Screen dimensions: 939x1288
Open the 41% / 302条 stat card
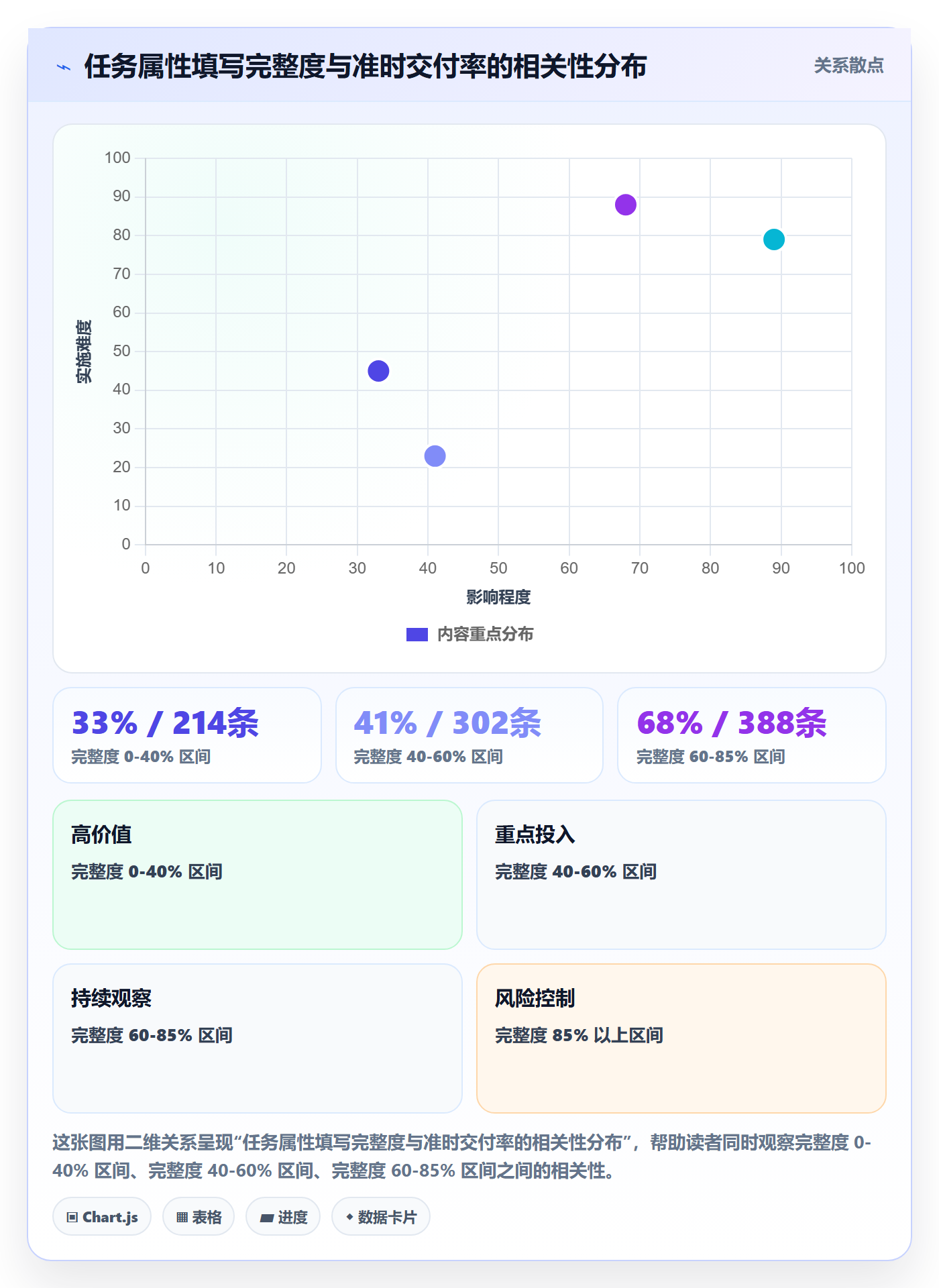click(469, 735)
